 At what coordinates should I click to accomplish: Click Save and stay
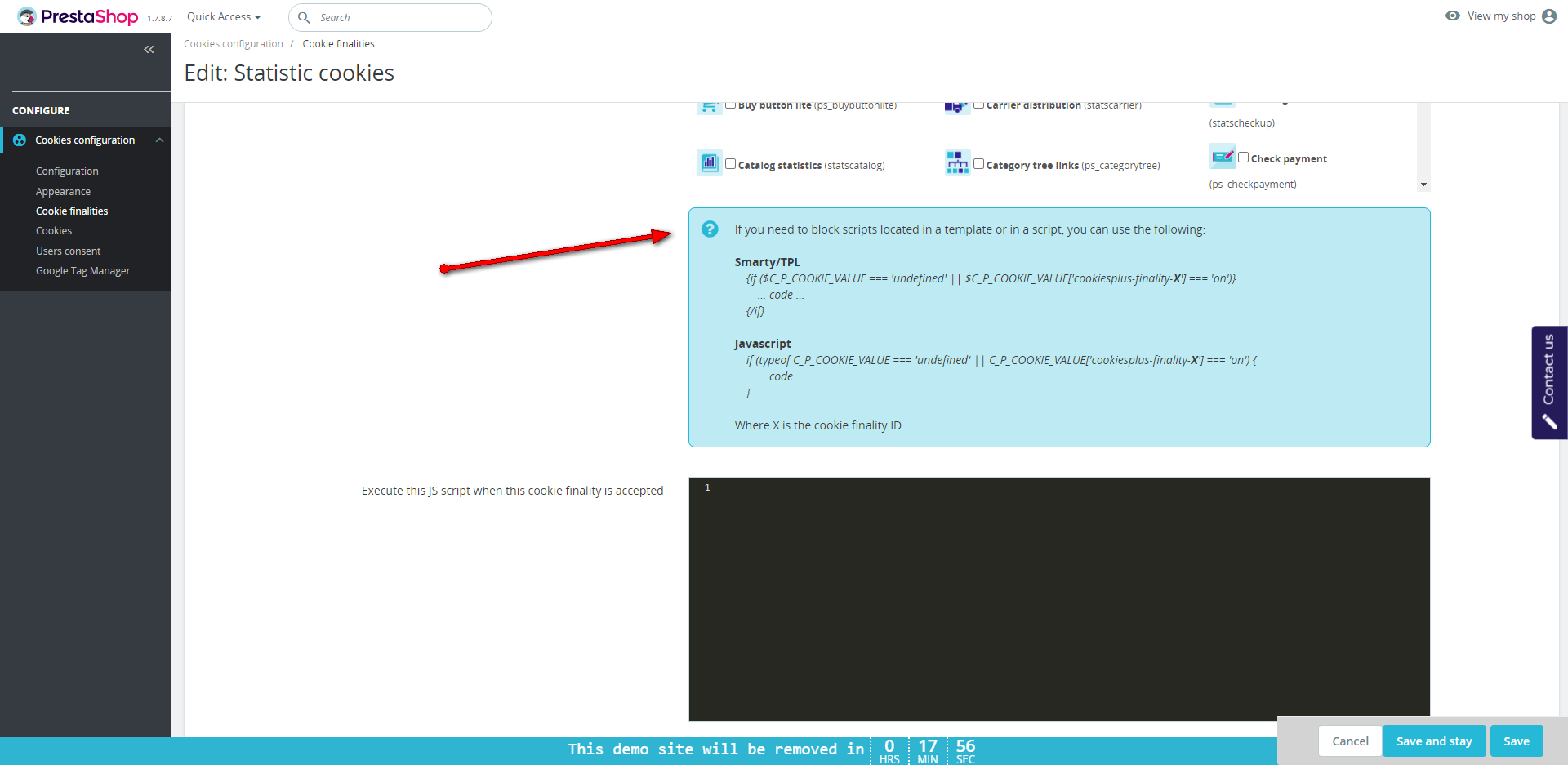click(x=1434, y=741)
